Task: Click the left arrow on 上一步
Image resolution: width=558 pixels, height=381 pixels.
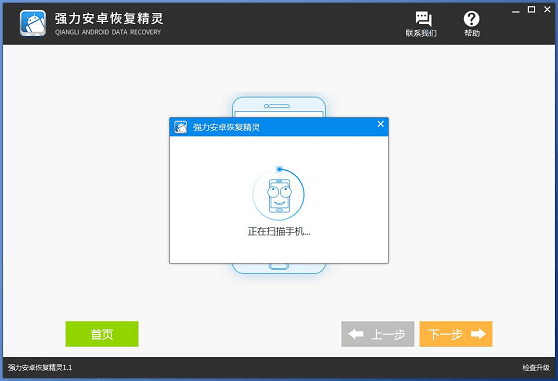Action: coord(356,334)
